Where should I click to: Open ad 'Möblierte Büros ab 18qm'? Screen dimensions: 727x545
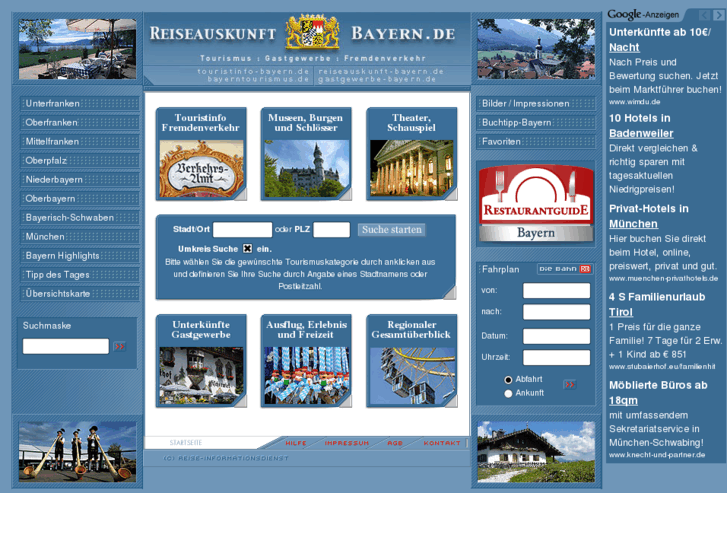pos(658,392)
